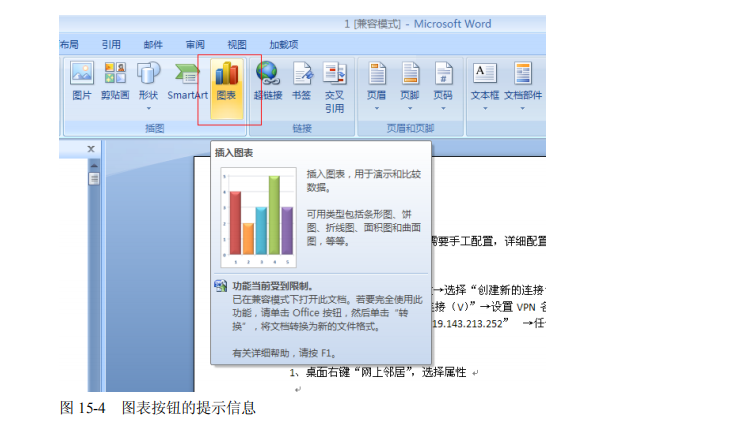
Task: Insert a SmartArt graphic
Action: pyautogui.click(x=188, y=81)
